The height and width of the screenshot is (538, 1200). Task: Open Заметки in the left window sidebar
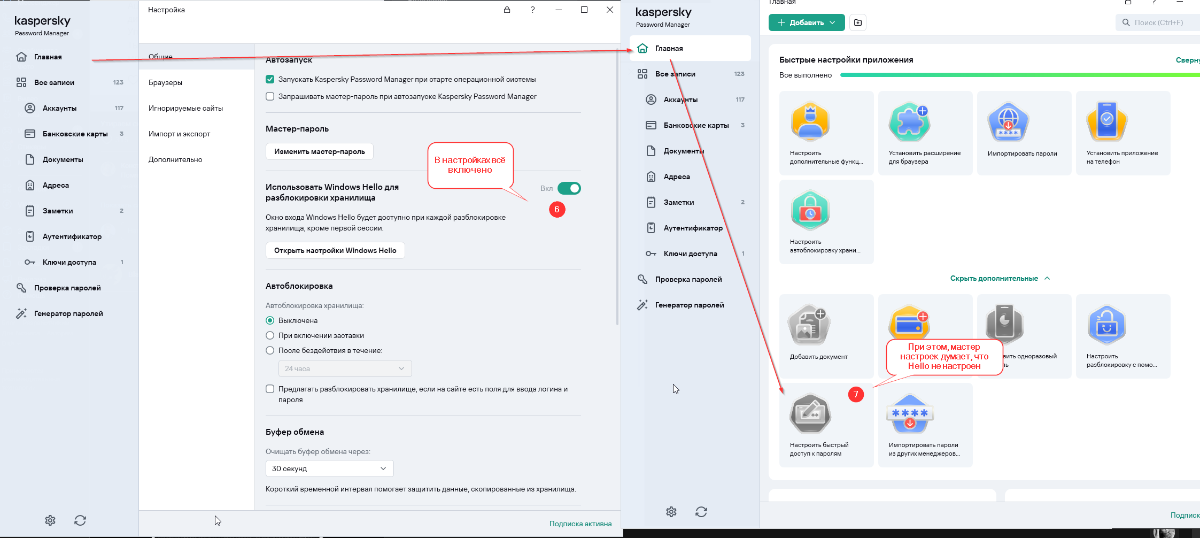[x=57, y=211]
